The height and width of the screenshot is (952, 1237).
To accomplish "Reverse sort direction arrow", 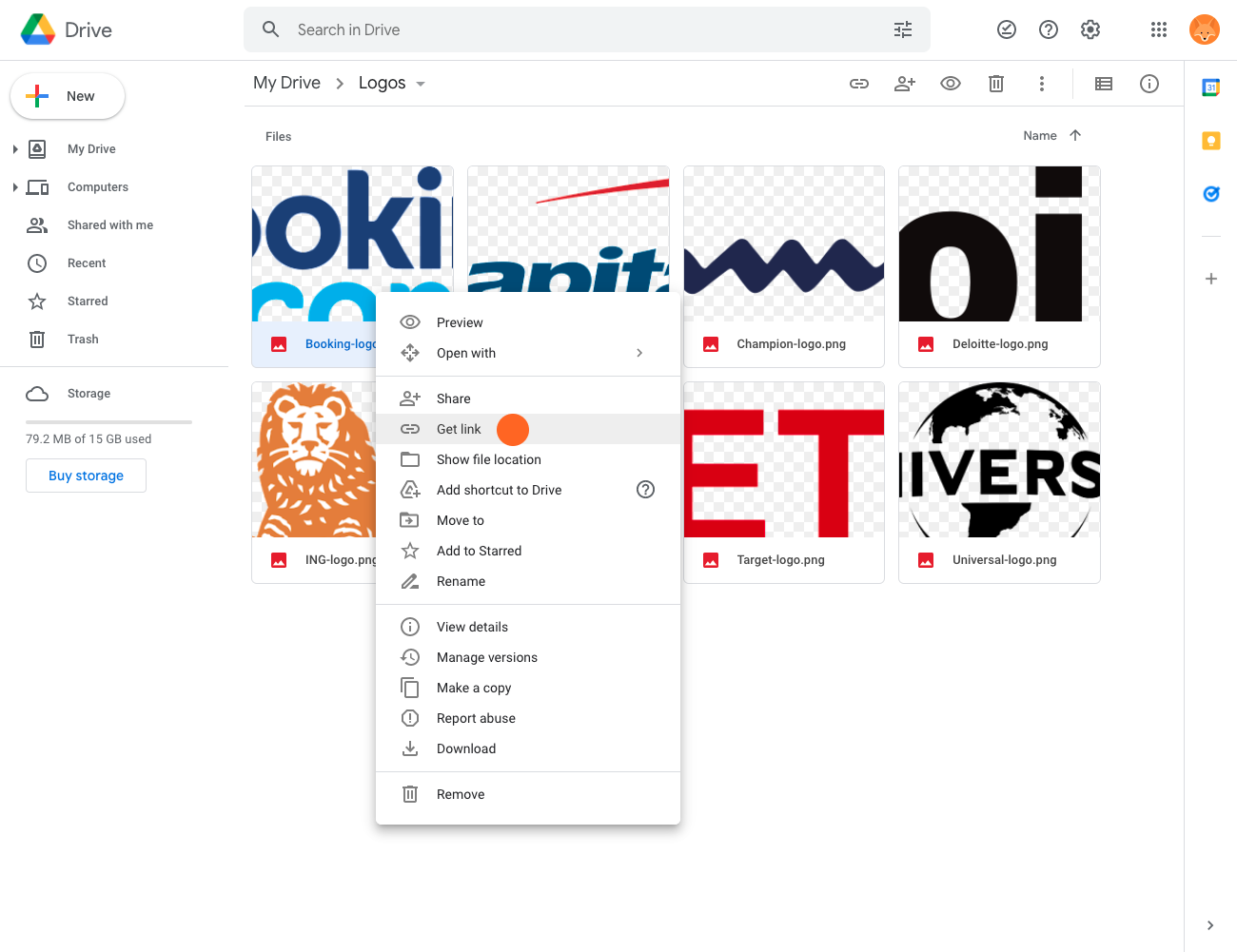I will (1075, 135).
